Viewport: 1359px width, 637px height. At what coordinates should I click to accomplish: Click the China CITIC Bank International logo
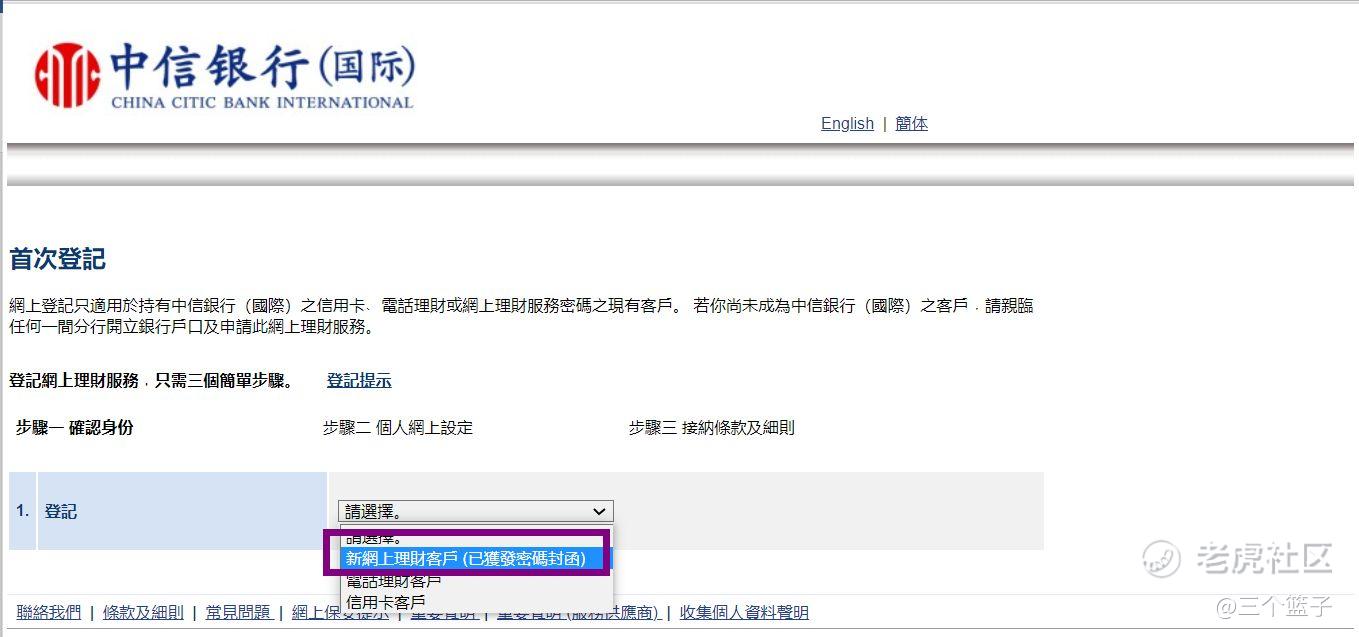[224, 74]
